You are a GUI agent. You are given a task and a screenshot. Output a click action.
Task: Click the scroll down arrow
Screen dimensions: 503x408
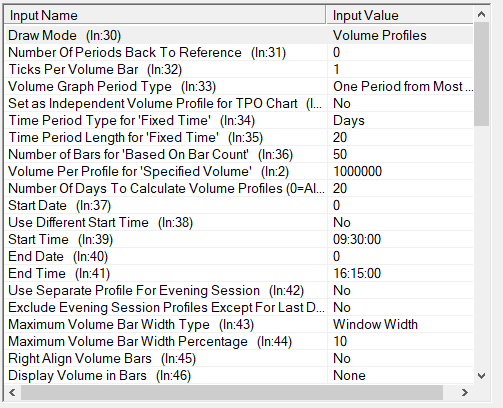[x=481, y=376]
